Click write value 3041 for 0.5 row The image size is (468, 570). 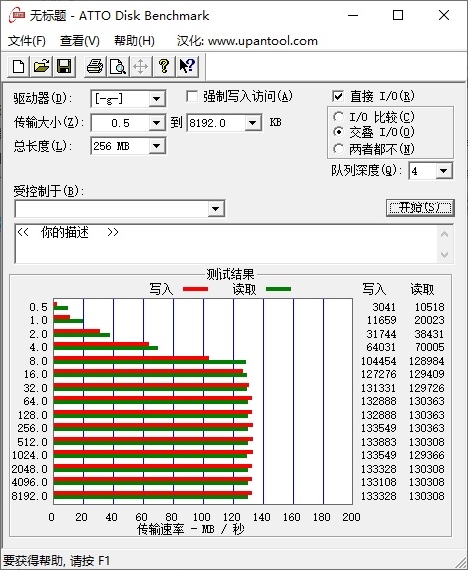click(x=384, y=307)
